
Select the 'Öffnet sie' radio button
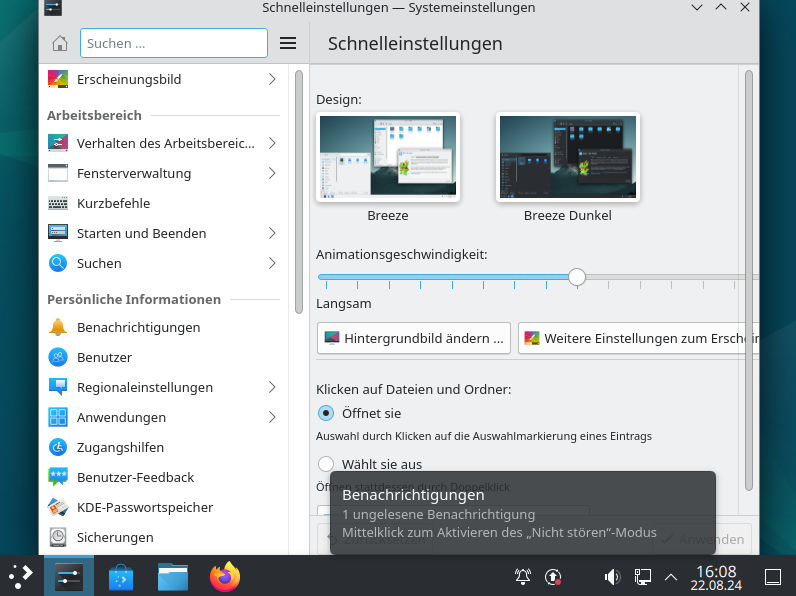pyautogui.click(x=326, y=413)
